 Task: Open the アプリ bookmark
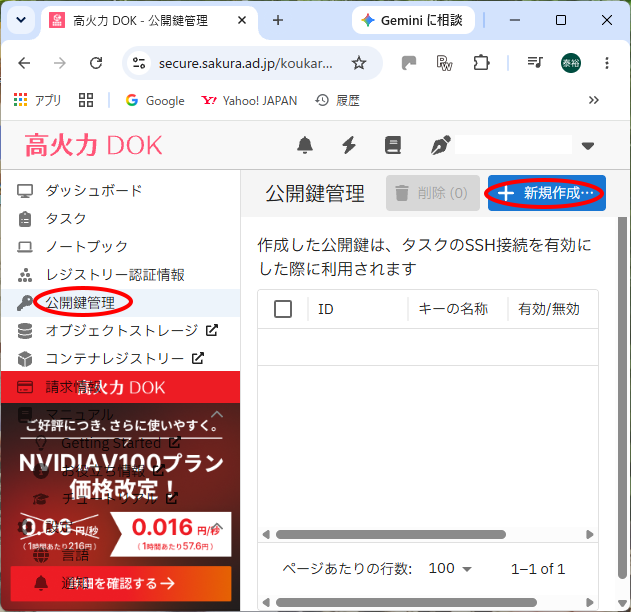click(x=37, y=100)
